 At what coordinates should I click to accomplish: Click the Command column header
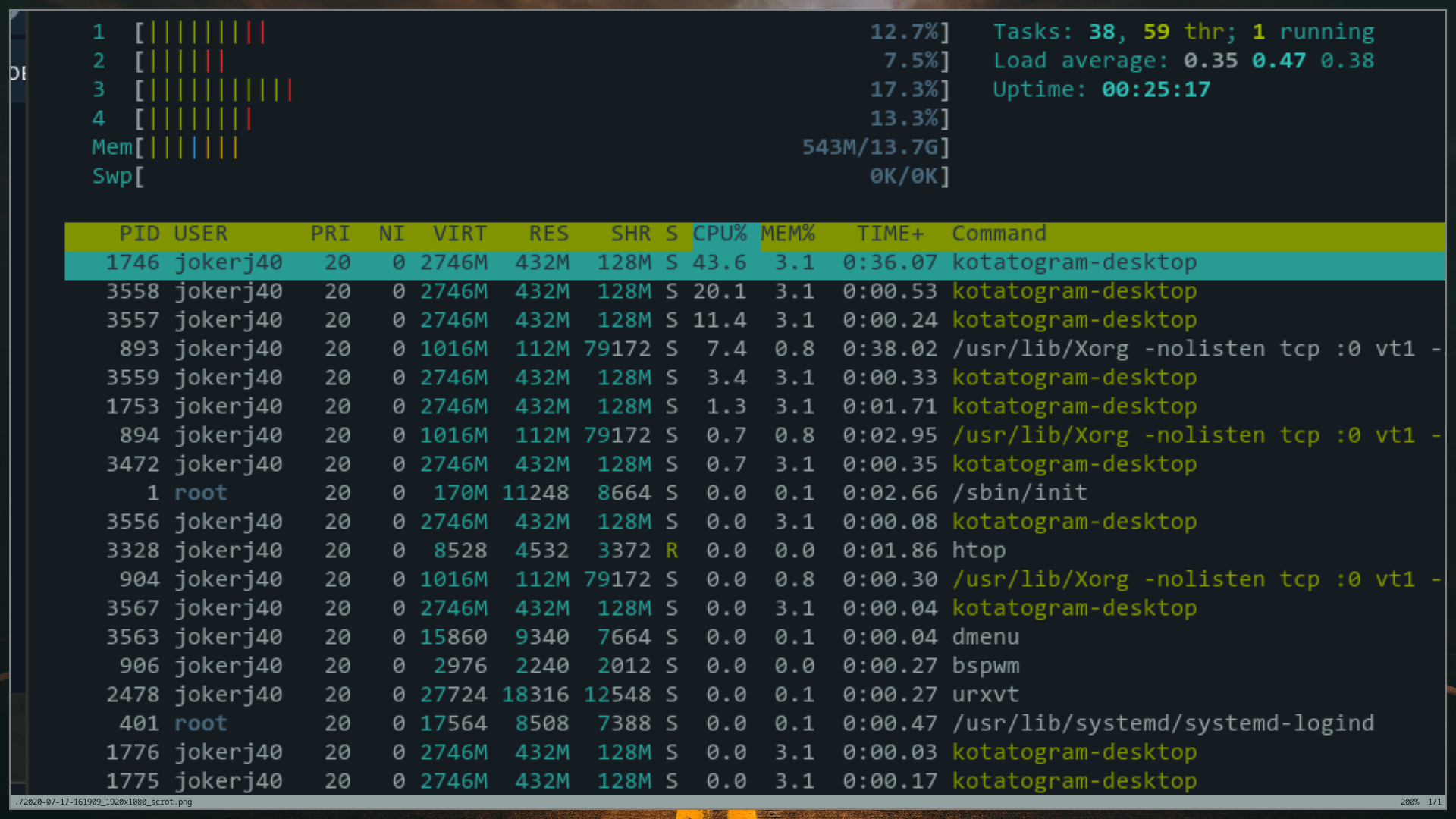coord(999,234)
